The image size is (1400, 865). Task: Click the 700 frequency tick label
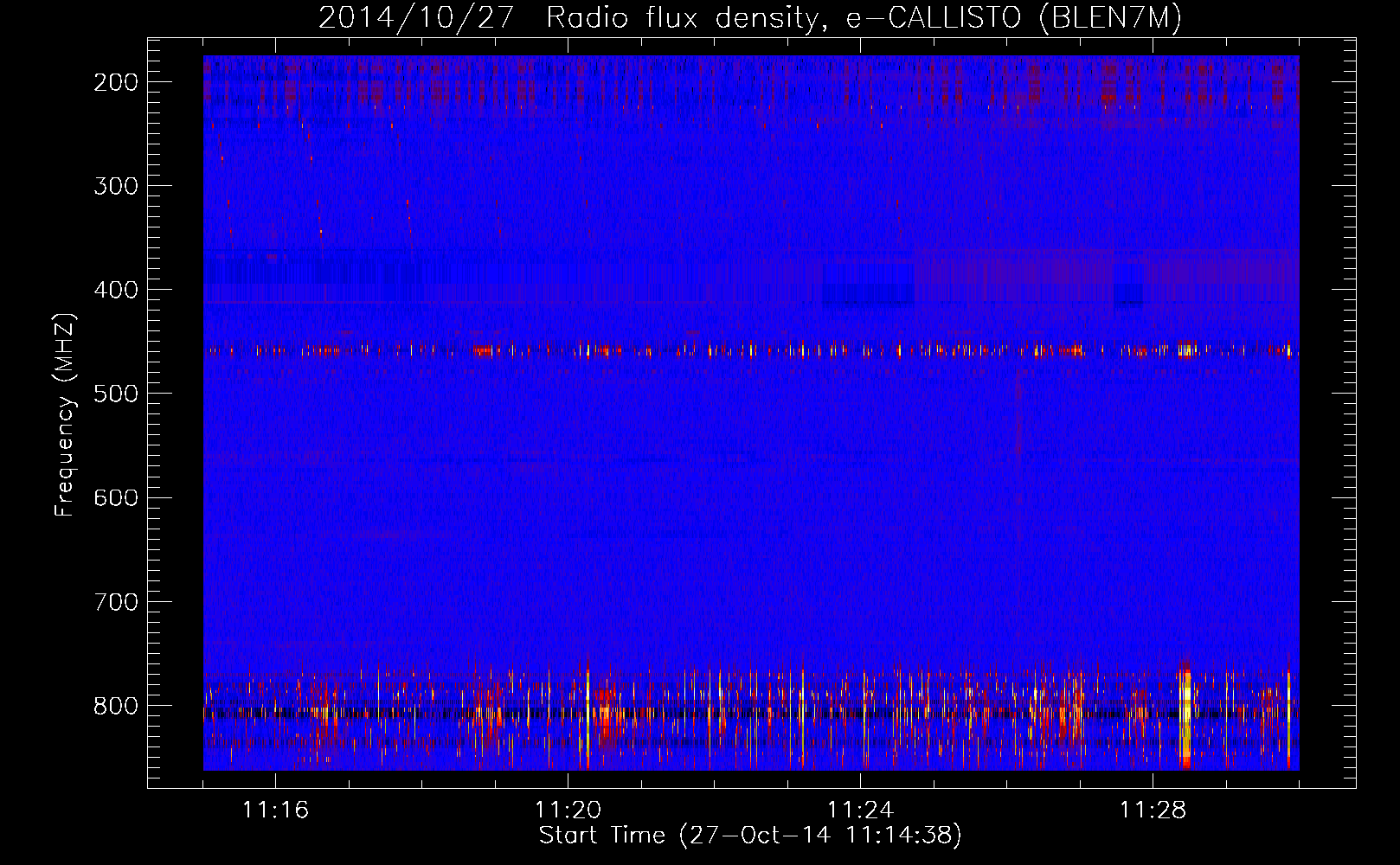tap(116, 601)
